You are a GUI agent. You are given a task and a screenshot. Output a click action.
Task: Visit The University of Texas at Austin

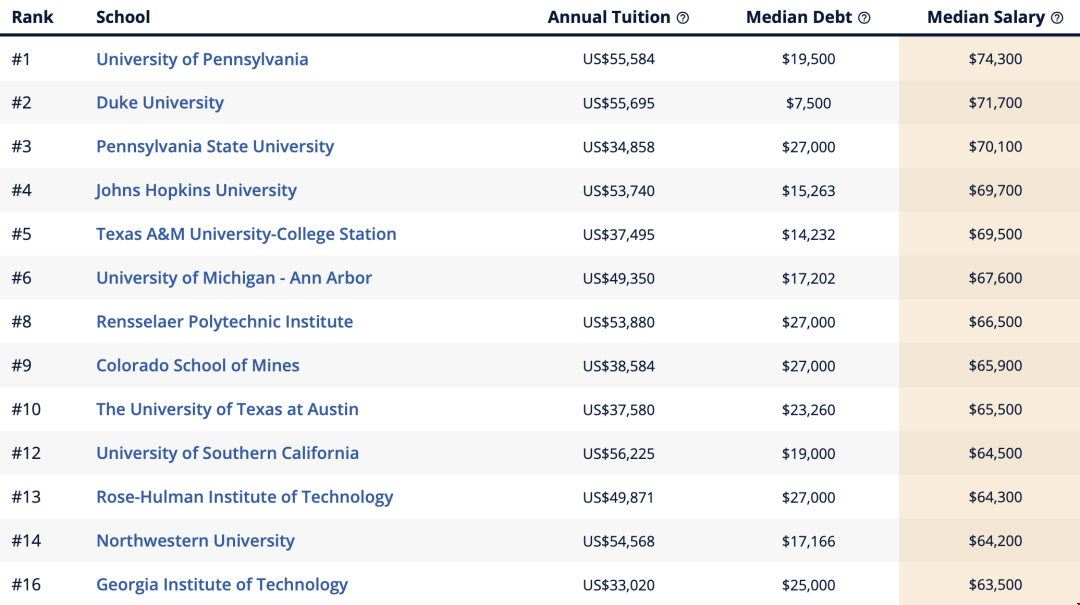[227, 409]
